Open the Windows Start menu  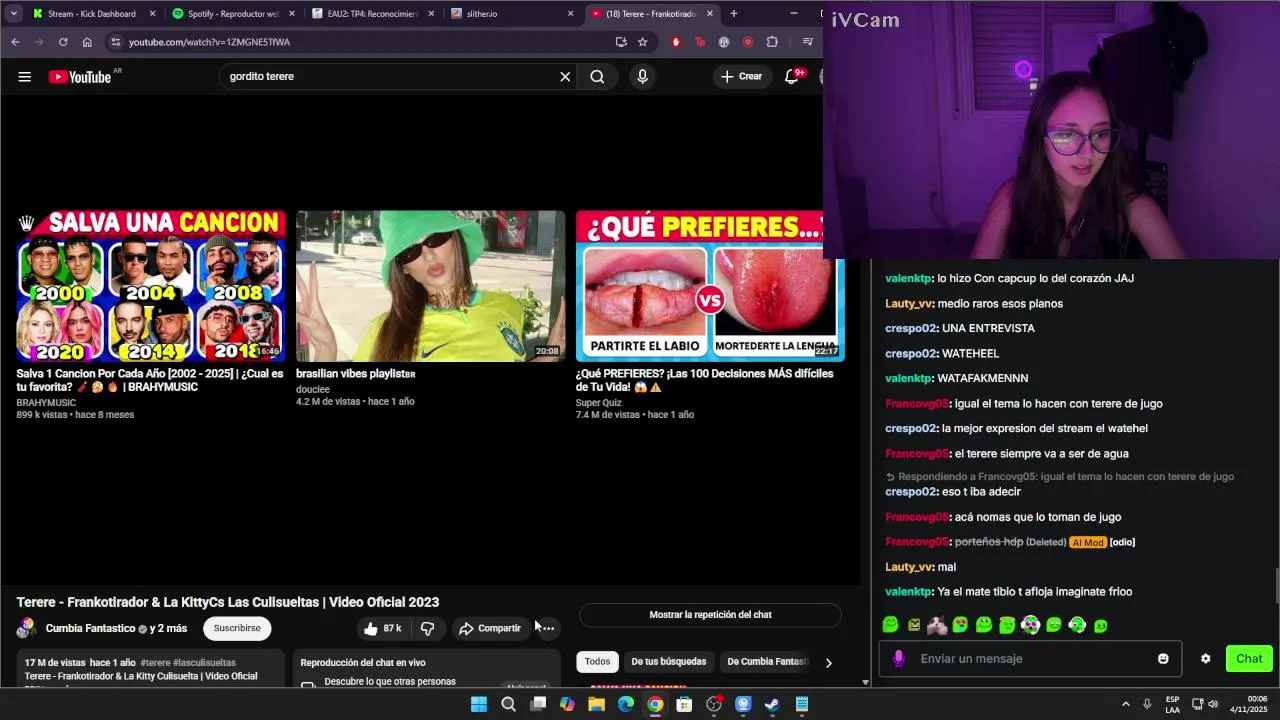coord(479,704)
